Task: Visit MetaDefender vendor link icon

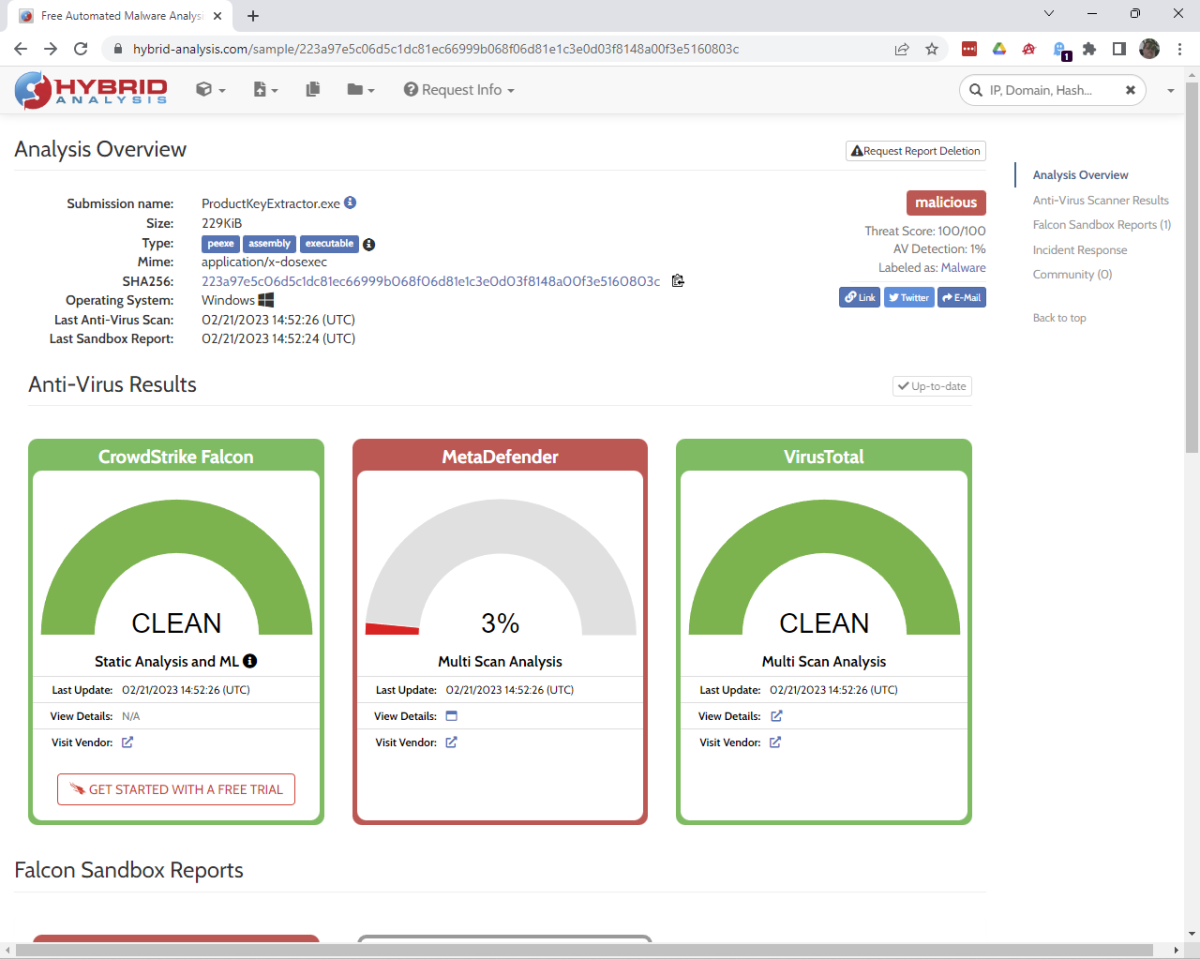Action: coord(451,742)
